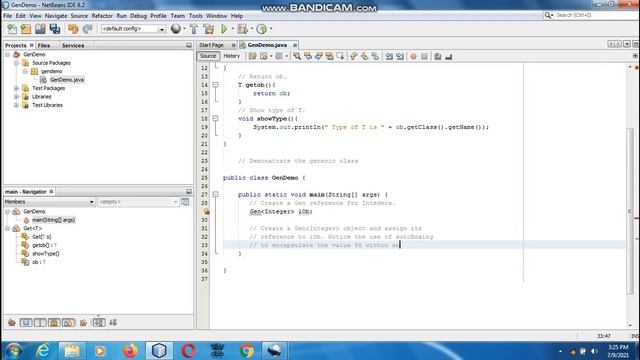Open Opera from the taskbar
This screenshot has height=360, width=640.
[x=188, y=351]
